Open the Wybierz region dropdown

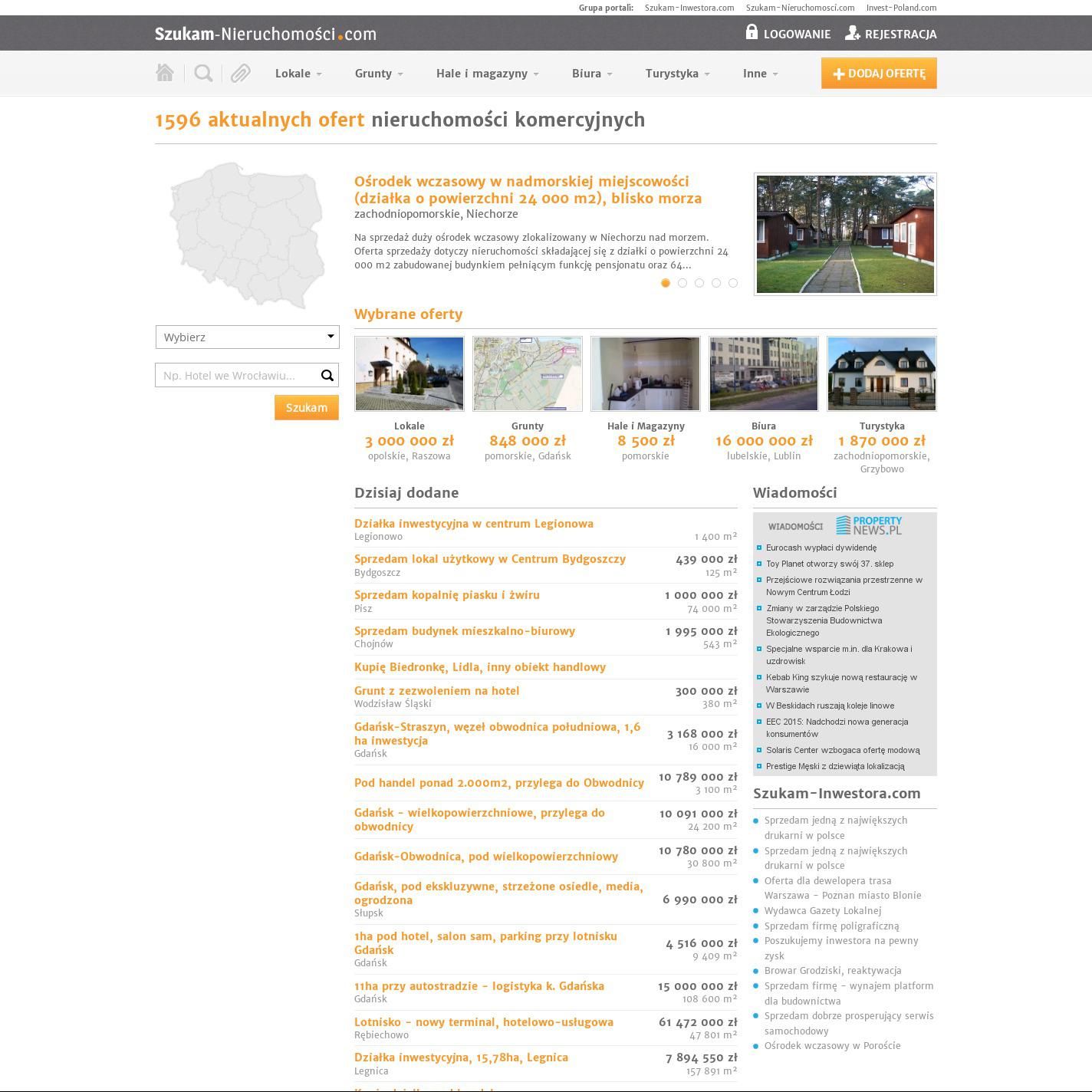coord(247,337)
